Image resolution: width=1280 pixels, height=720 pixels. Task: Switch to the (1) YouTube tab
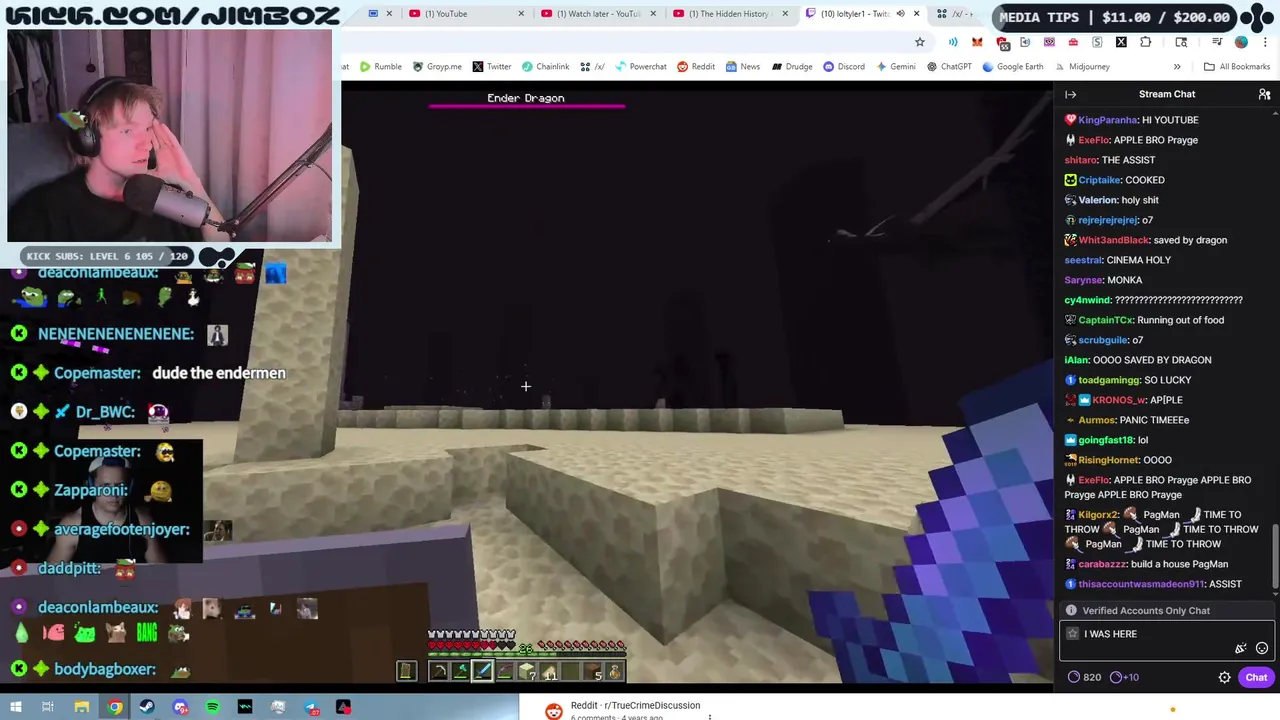[x=466, y=14]
